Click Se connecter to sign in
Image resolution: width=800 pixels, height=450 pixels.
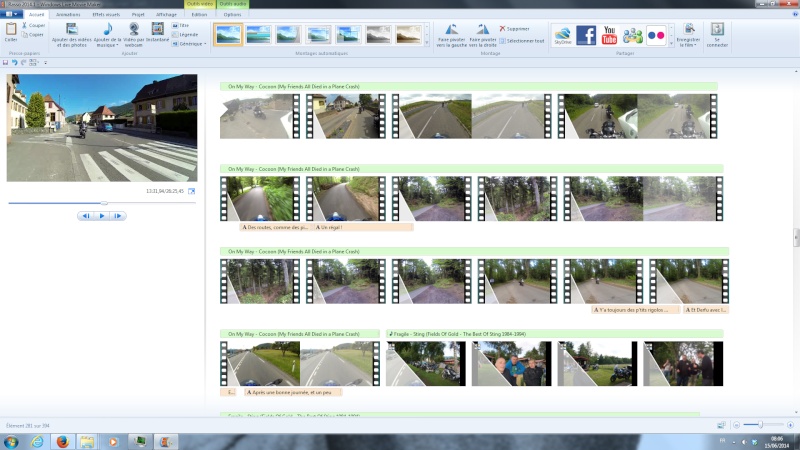pyautogui.click(x=717, y=35)
